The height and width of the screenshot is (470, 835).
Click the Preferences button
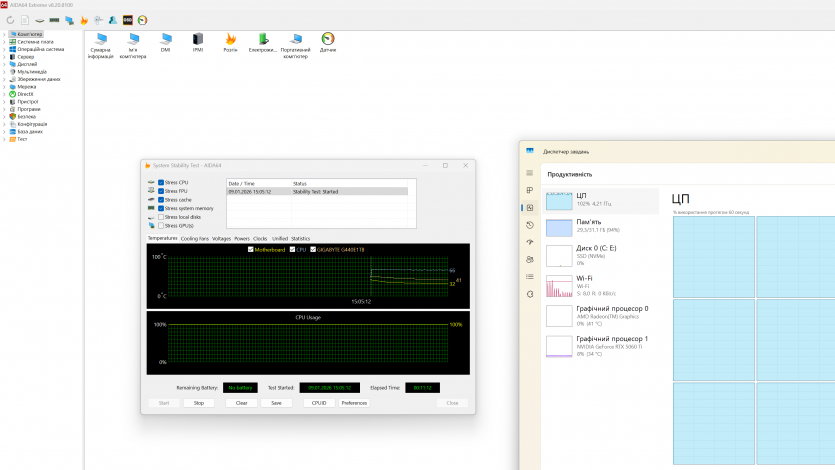[354, 403]
